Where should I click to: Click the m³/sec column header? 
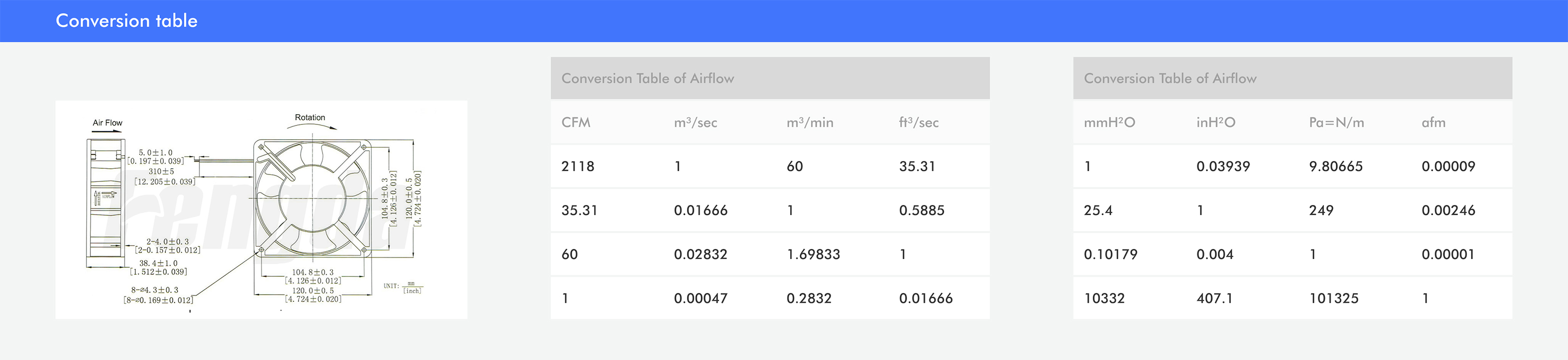695,122
